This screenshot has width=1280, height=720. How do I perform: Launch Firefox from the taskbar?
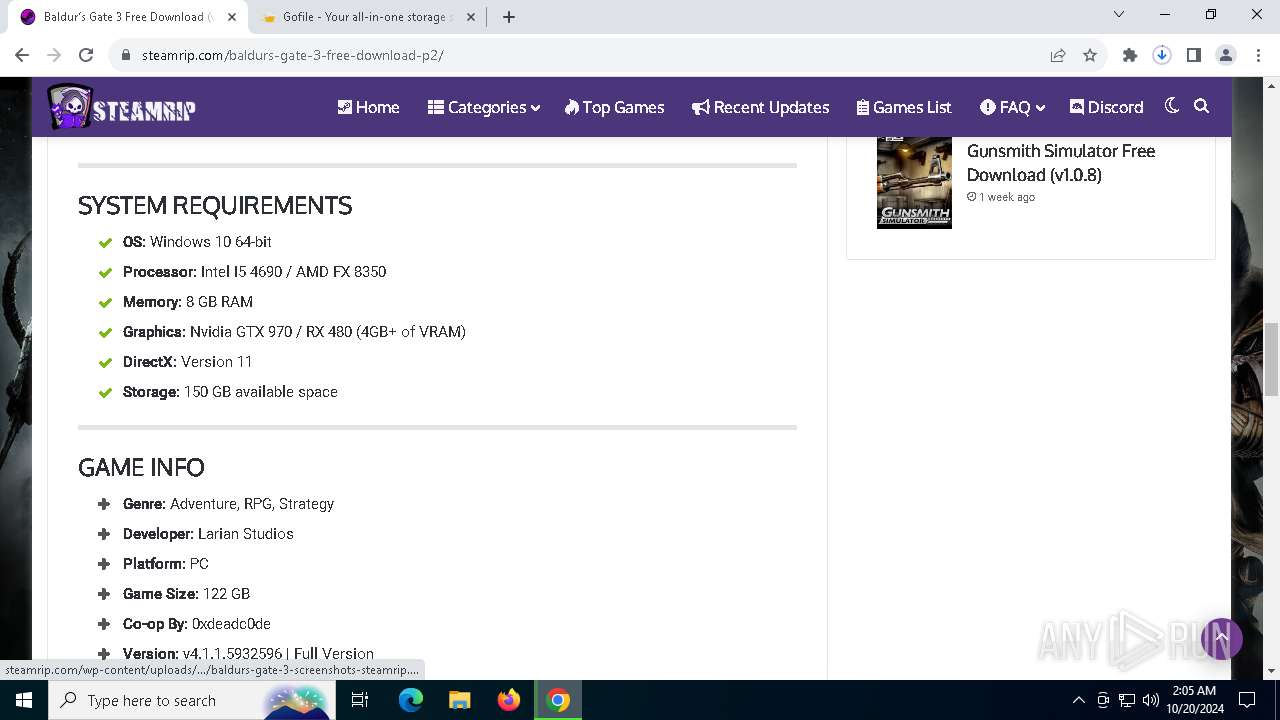pos(509,700)
